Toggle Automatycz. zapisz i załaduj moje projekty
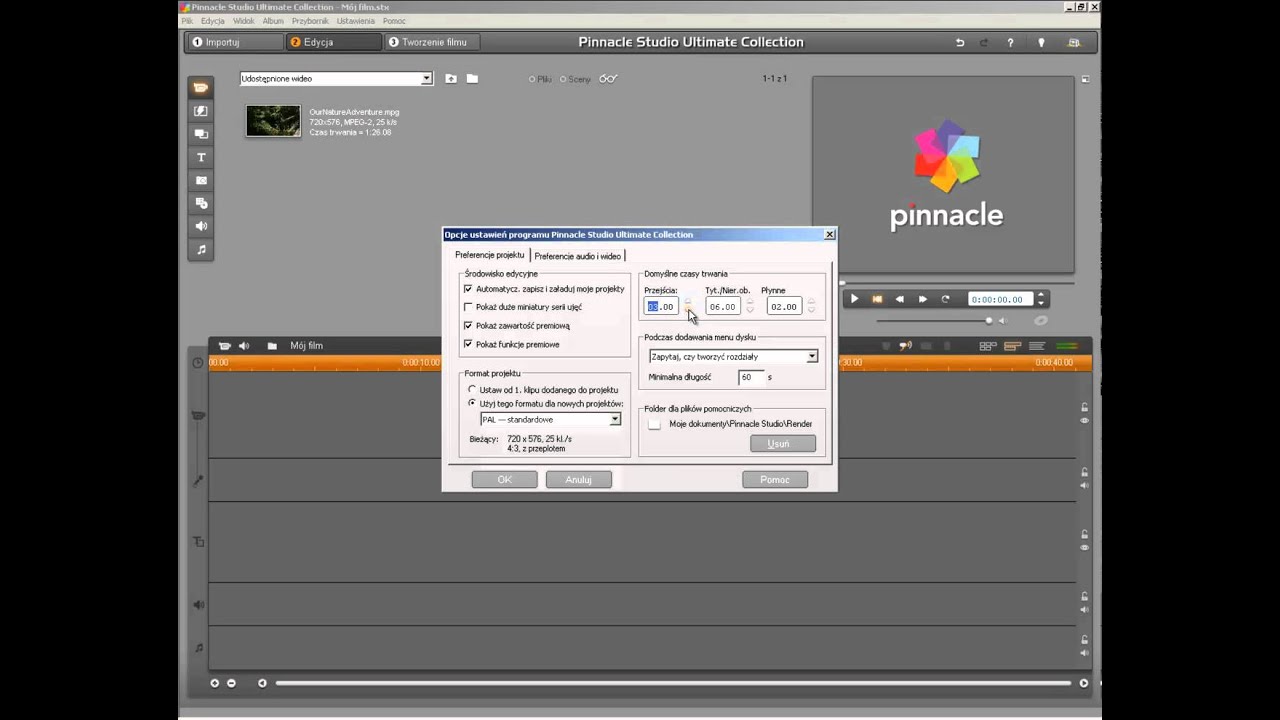 tap(468, 289)
